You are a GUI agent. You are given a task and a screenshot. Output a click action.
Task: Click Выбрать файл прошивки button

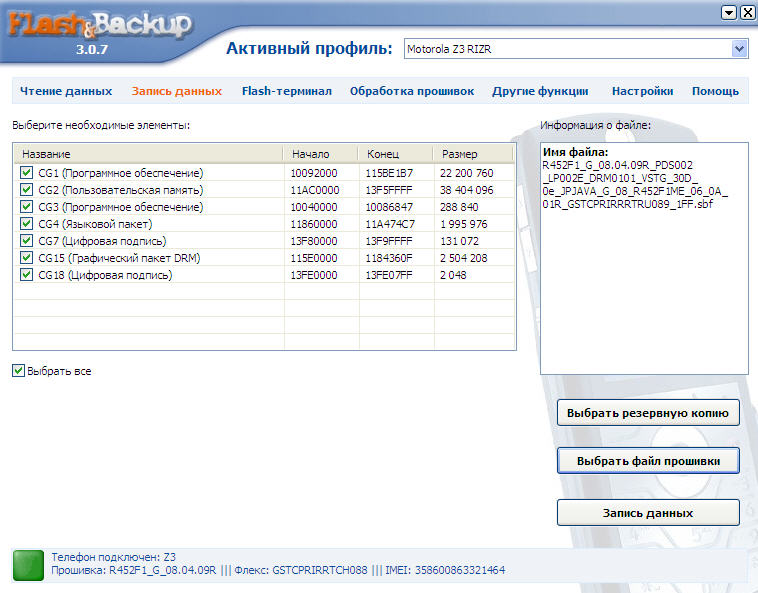[x=648, y=461]
